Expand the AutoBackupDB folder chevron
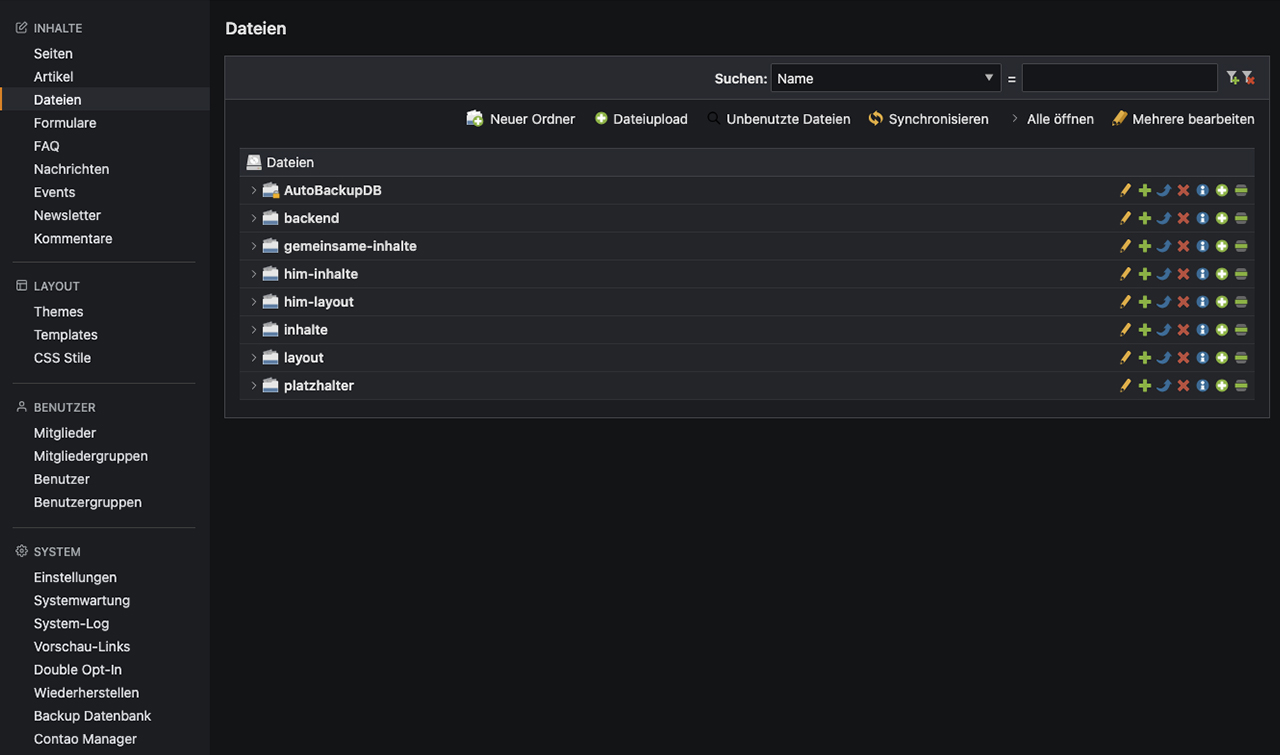 (254, 190)
